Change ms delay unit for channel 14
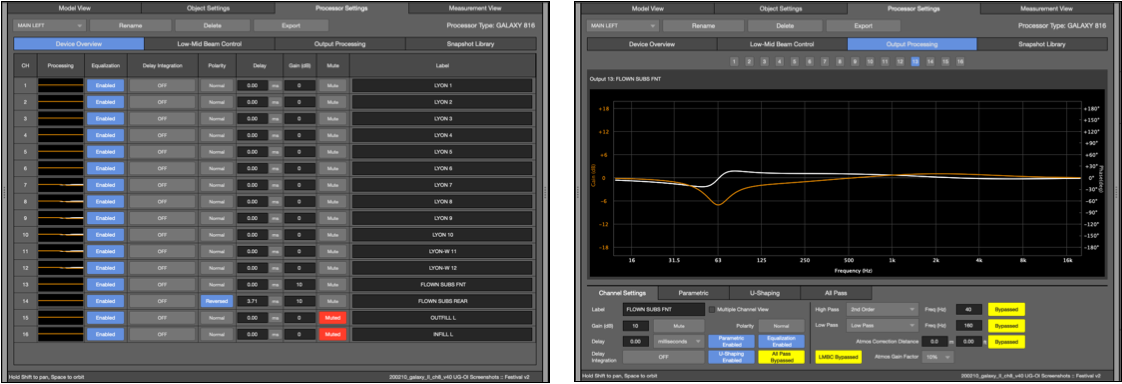Image resolution: width=1122 pixels, height=384 pixels. [275, 301]
